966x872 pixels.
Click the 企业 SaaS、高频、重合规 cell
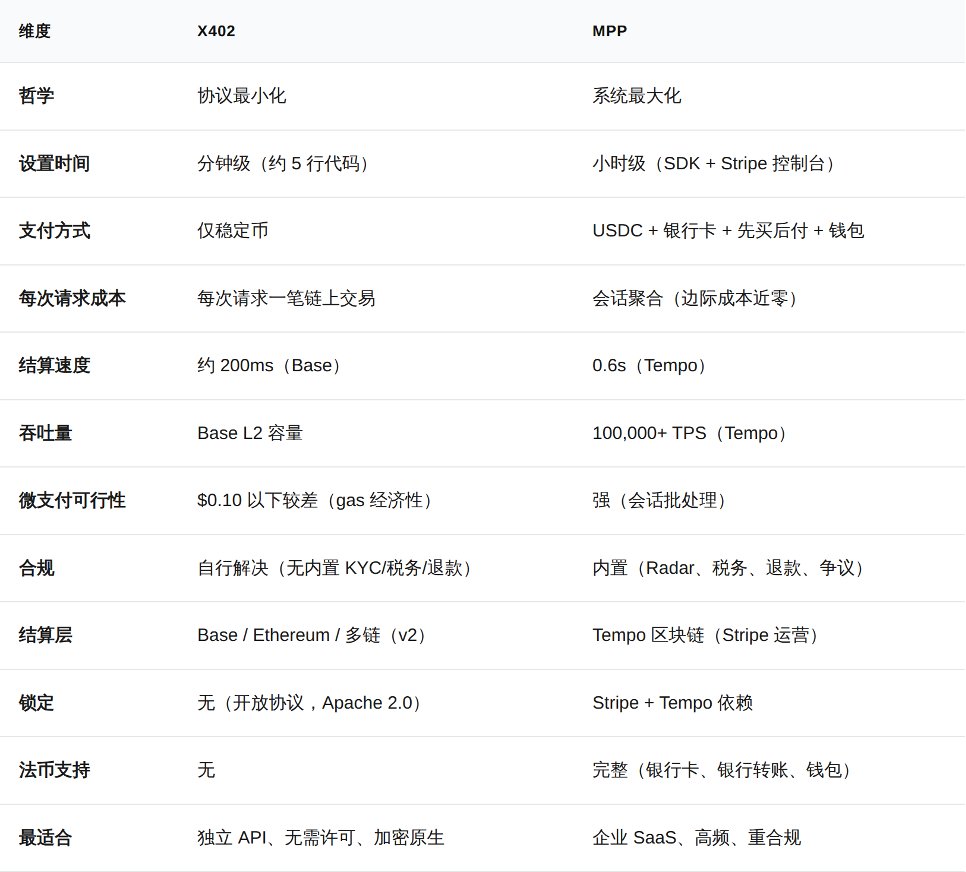tap(696, 838)
